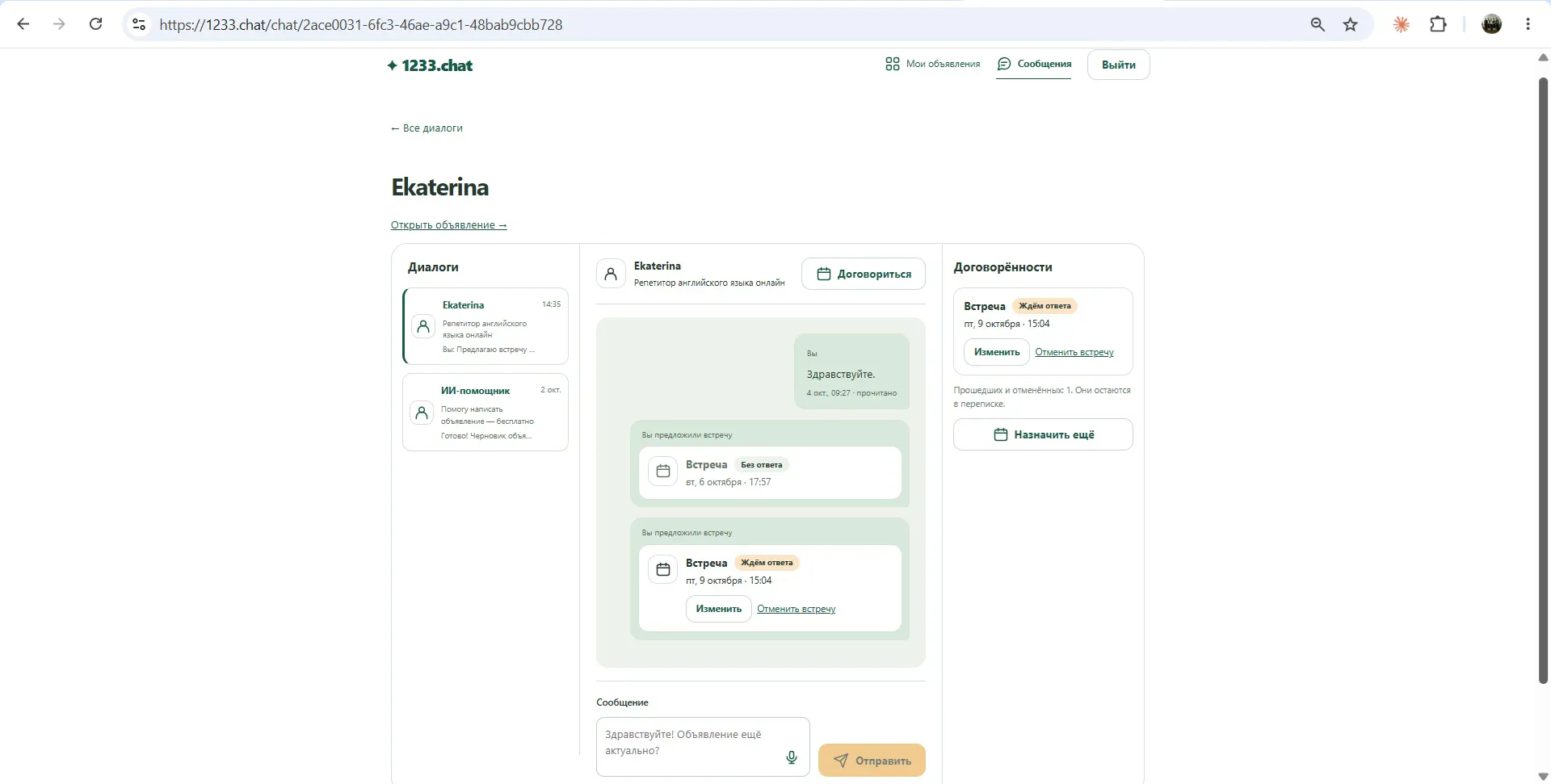1551x784 pixels.
Task: Click Отменить встречу in the Договорённости panel
Action: pos(1074,352)
